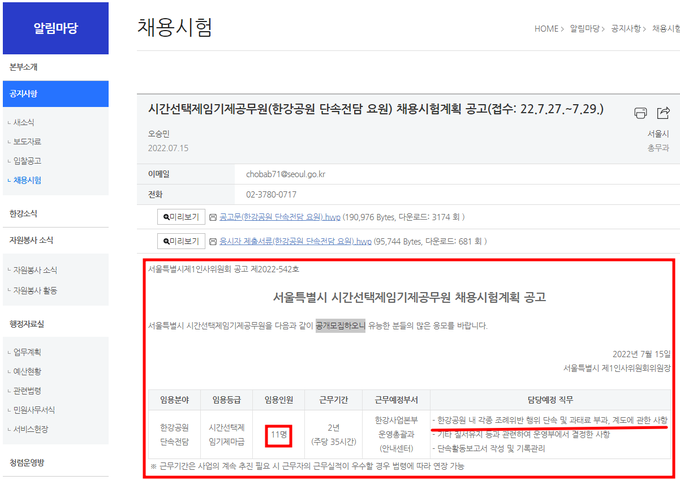Viewport: 680px width, 480px height.
Task: Open the 입찰공고 submenu
Action: point(27,161)
